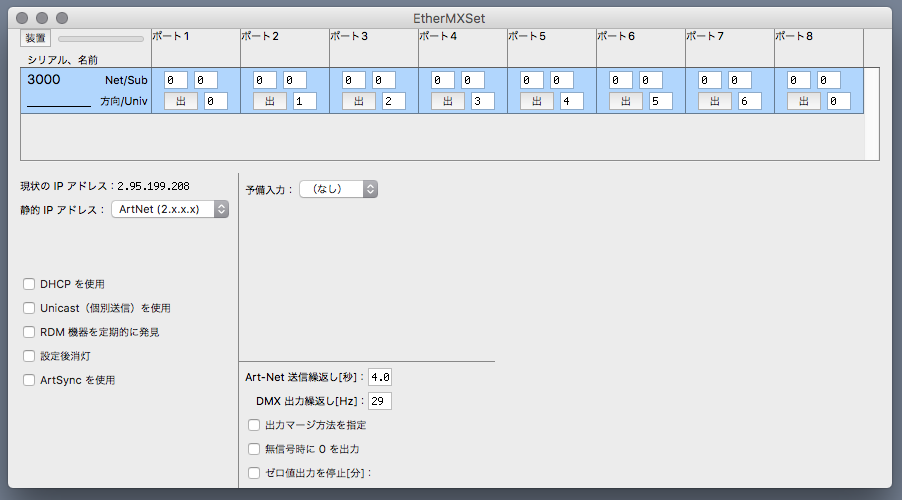Check 出力マージ方法を指定 option
This screenshot has width=902, height=500.
point(254,425)
